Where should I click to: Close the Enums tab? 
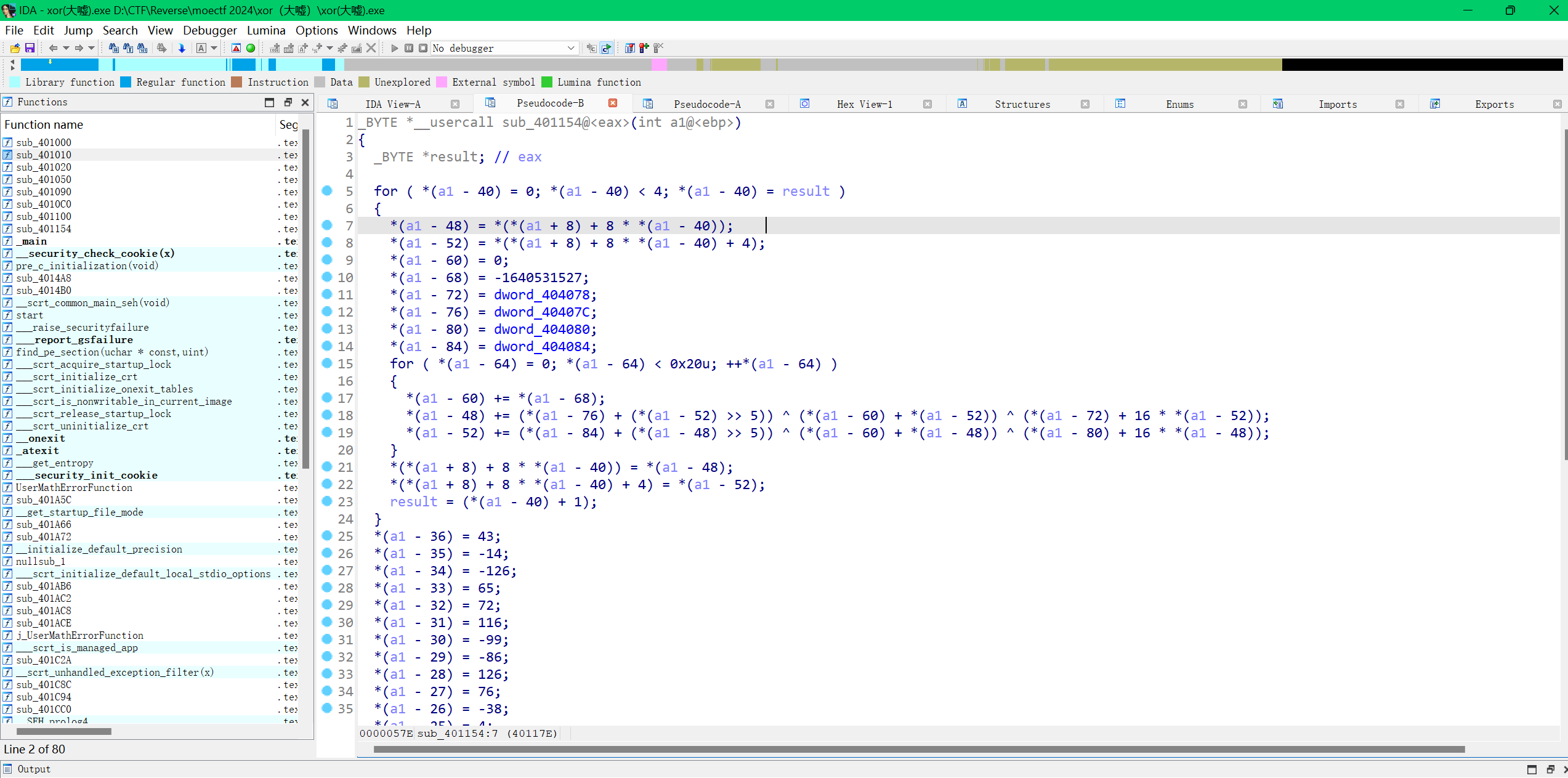click(1243, 104)
